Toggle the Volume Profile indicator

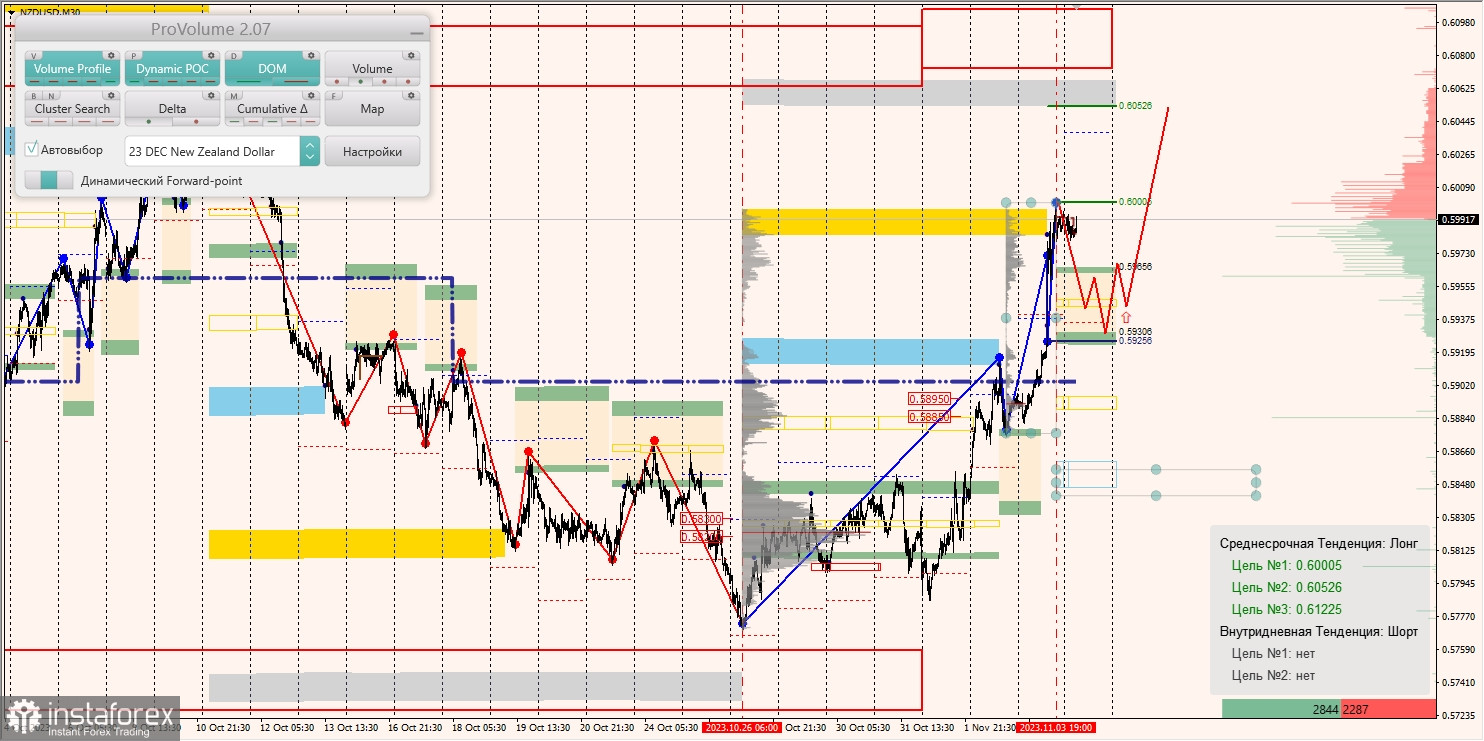click(x=72, y=69)
